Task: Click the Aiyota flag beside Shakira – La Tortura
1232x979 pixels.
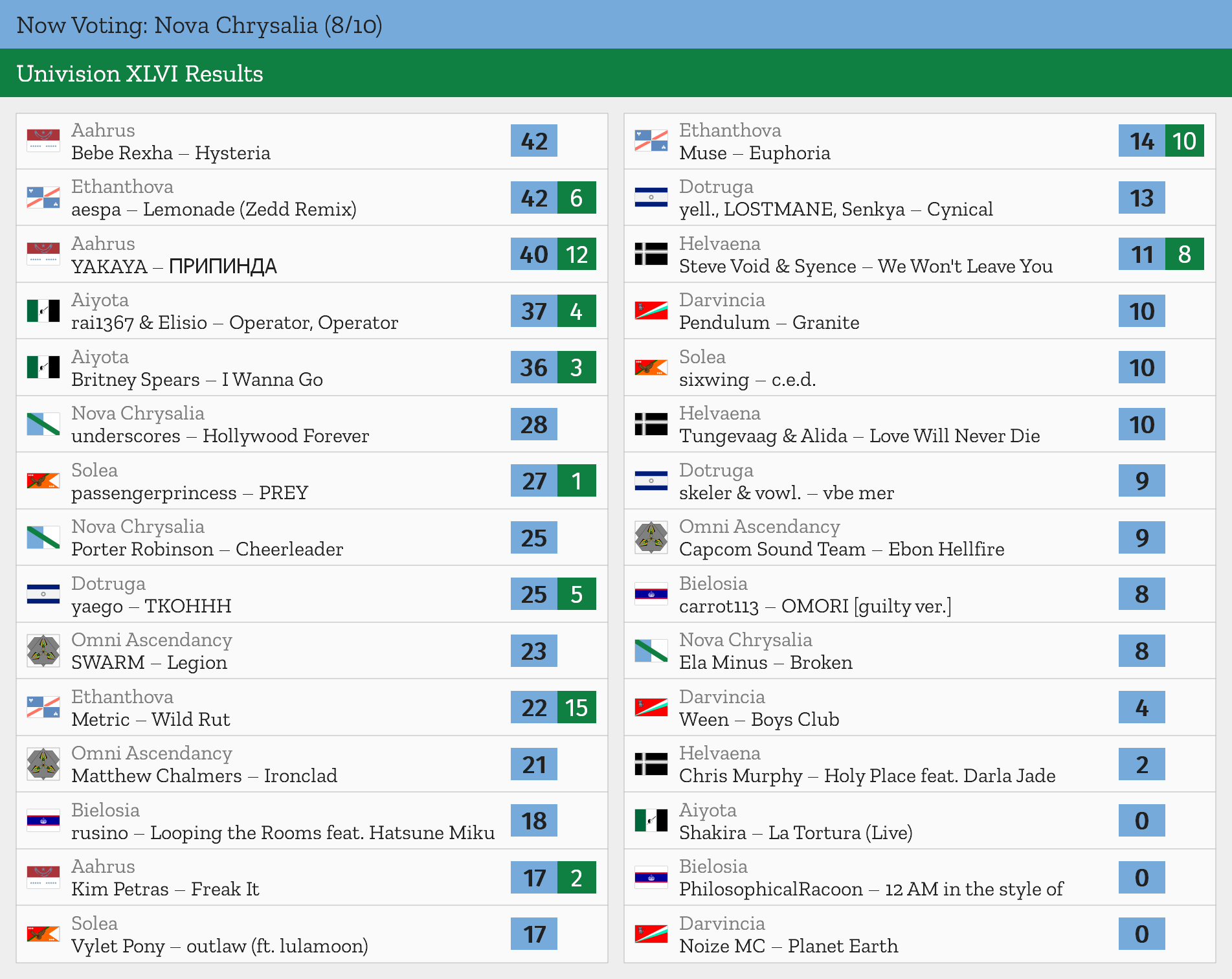Action: (651, 820)
